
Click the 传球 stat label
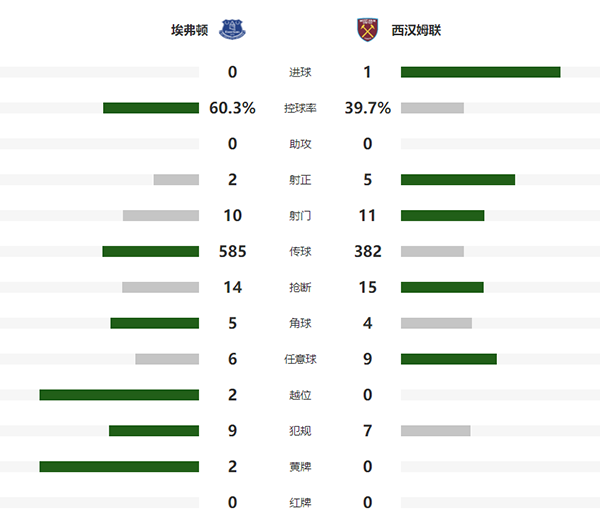click(x=300, y=252)
